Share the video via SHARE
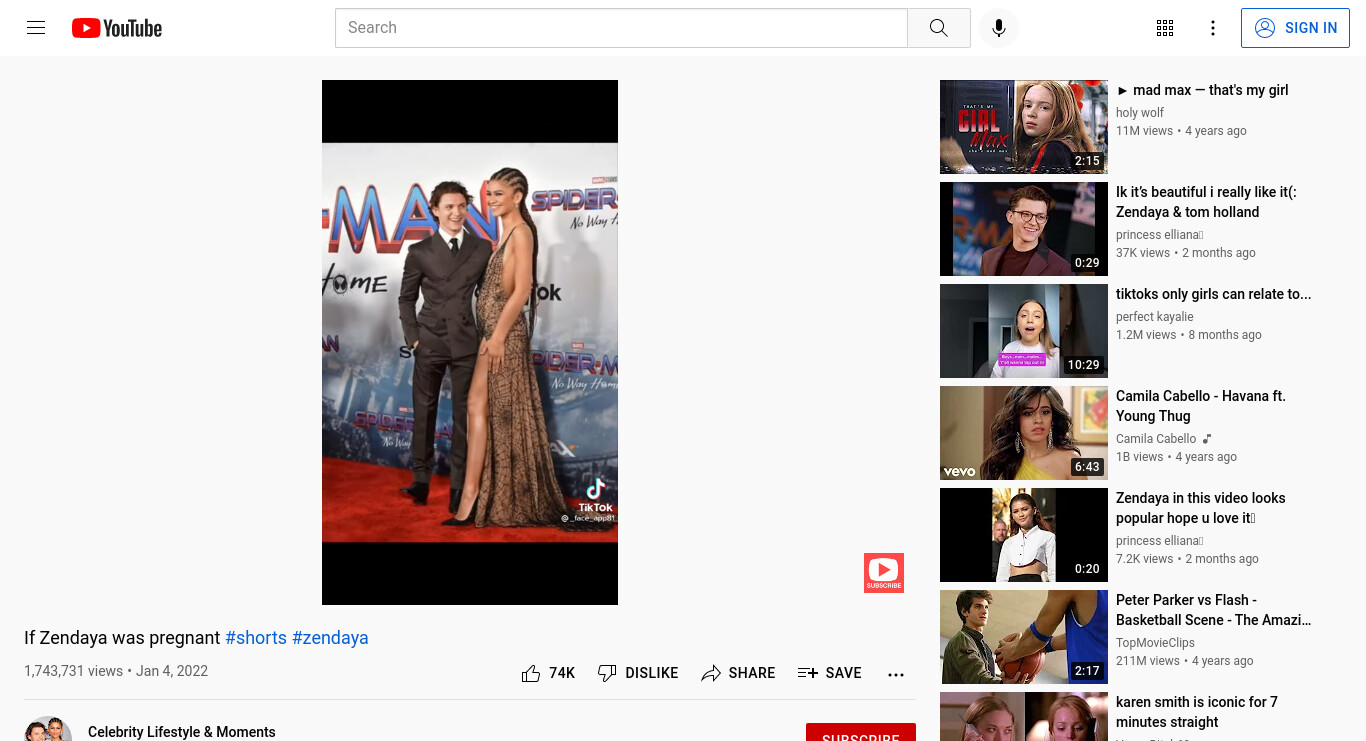1366x741 pixels. 738,673
